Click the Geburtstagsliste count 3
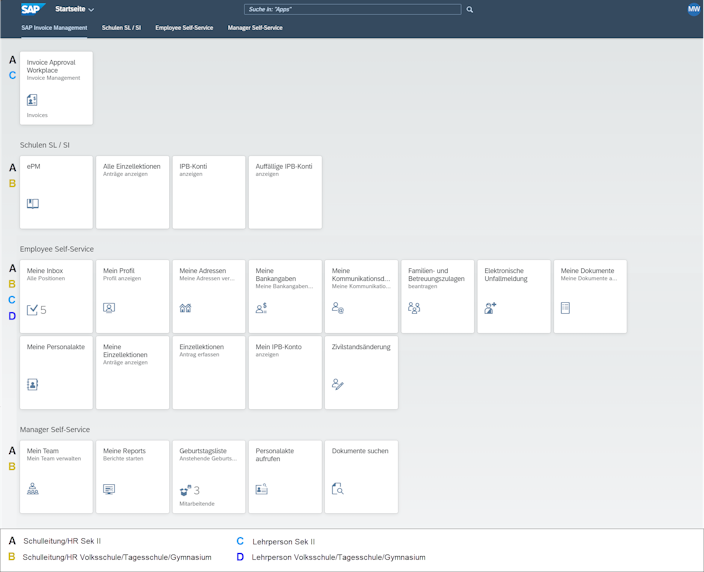The width and height of the screenshot is (704, 572). [197, 490]
